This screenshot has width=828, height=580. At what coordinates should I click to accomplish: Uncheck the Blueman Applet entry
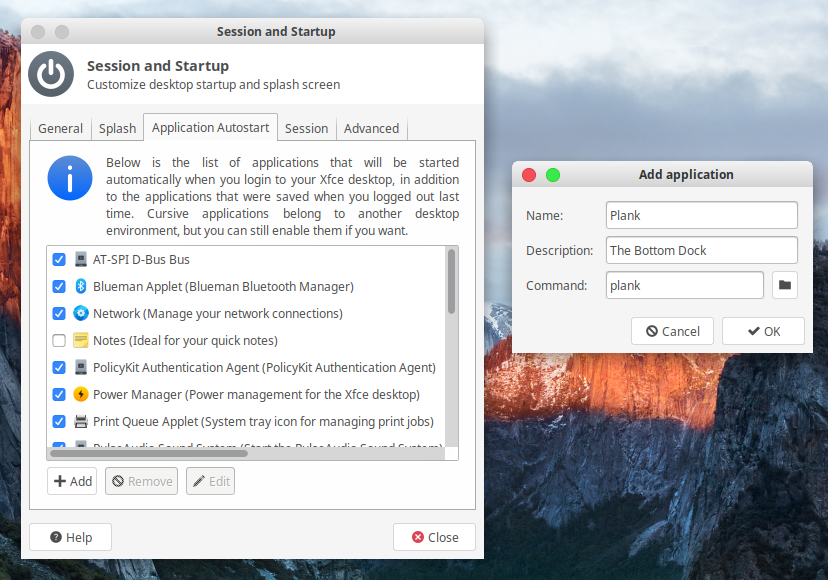(x=58, y=286)
